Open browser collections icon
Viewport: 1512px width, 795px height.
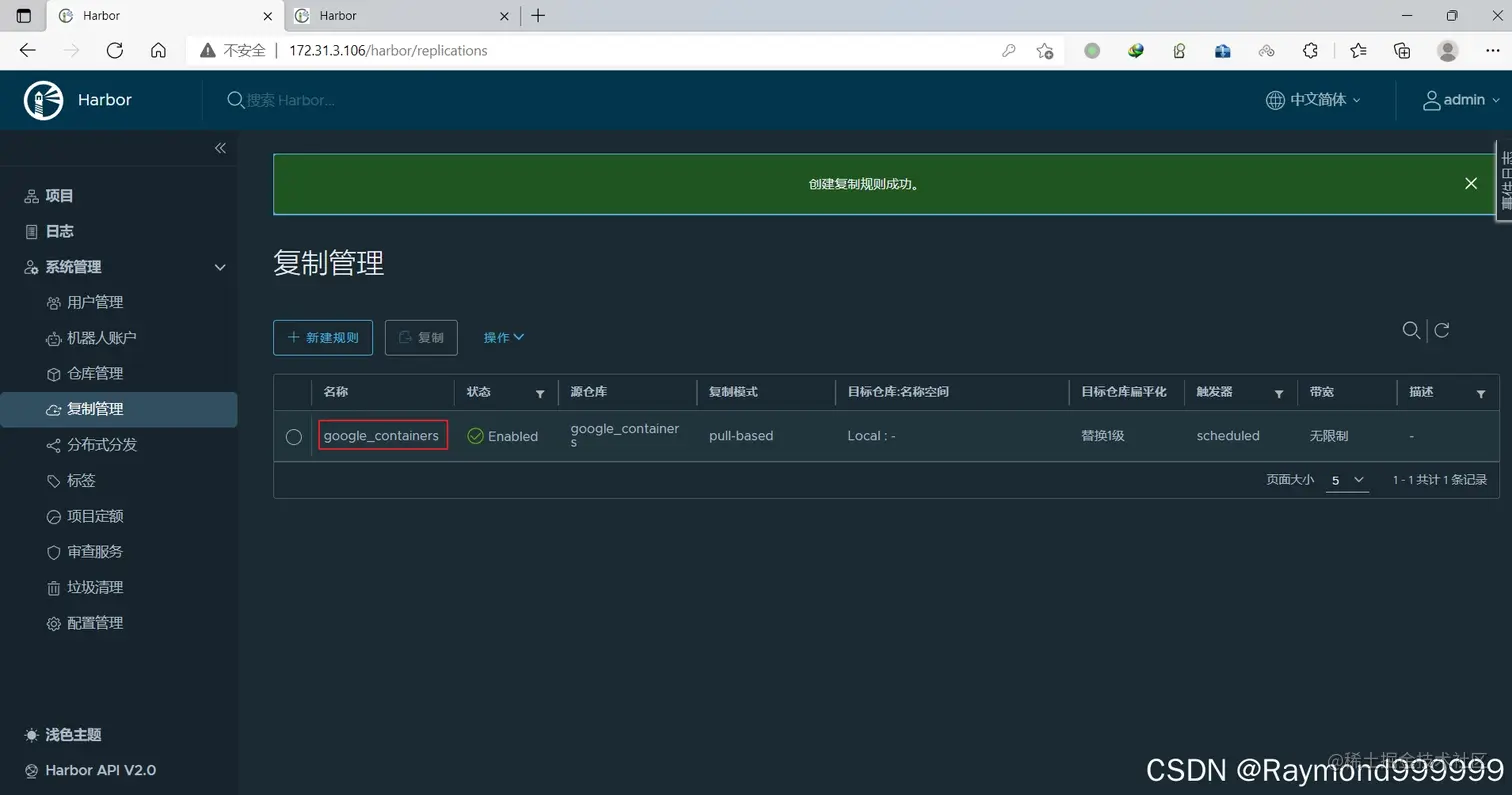tap(1402, 50)
